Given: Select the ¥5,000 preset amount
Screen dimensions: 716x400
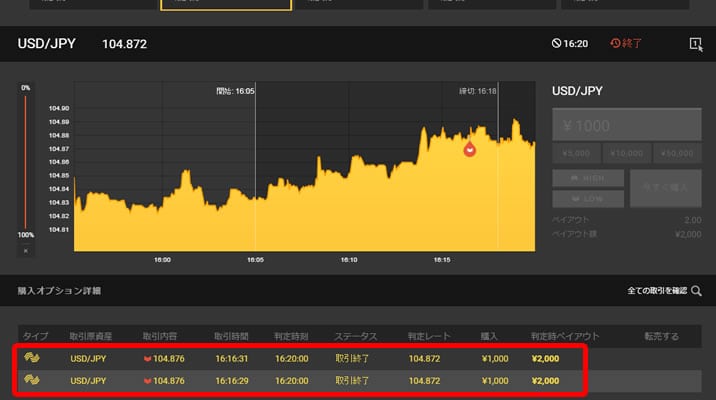Looking at the screenshot, I should (x=576, y=153).
